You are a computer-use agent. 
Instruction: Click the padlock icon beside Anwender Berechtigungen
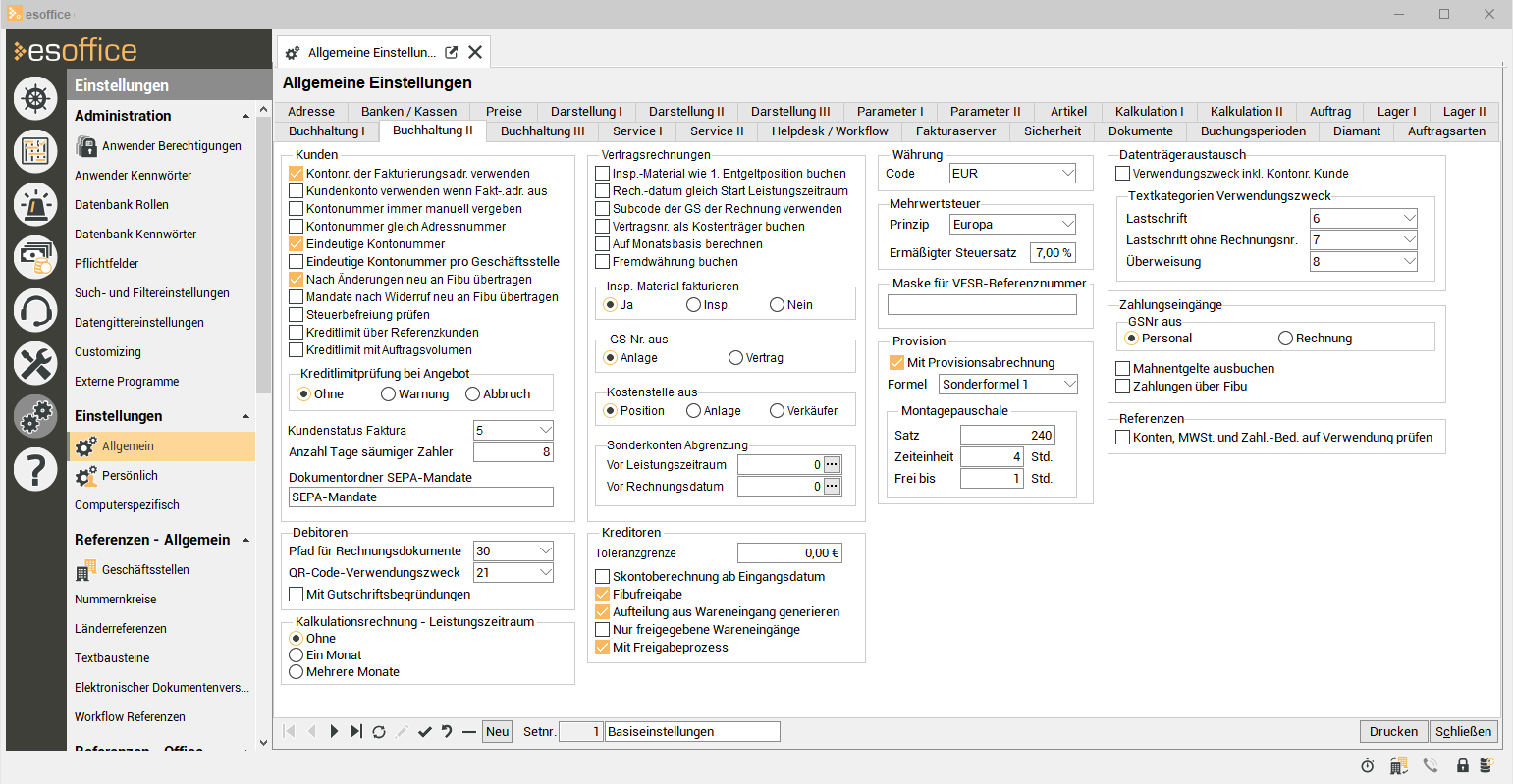[85, 146]
